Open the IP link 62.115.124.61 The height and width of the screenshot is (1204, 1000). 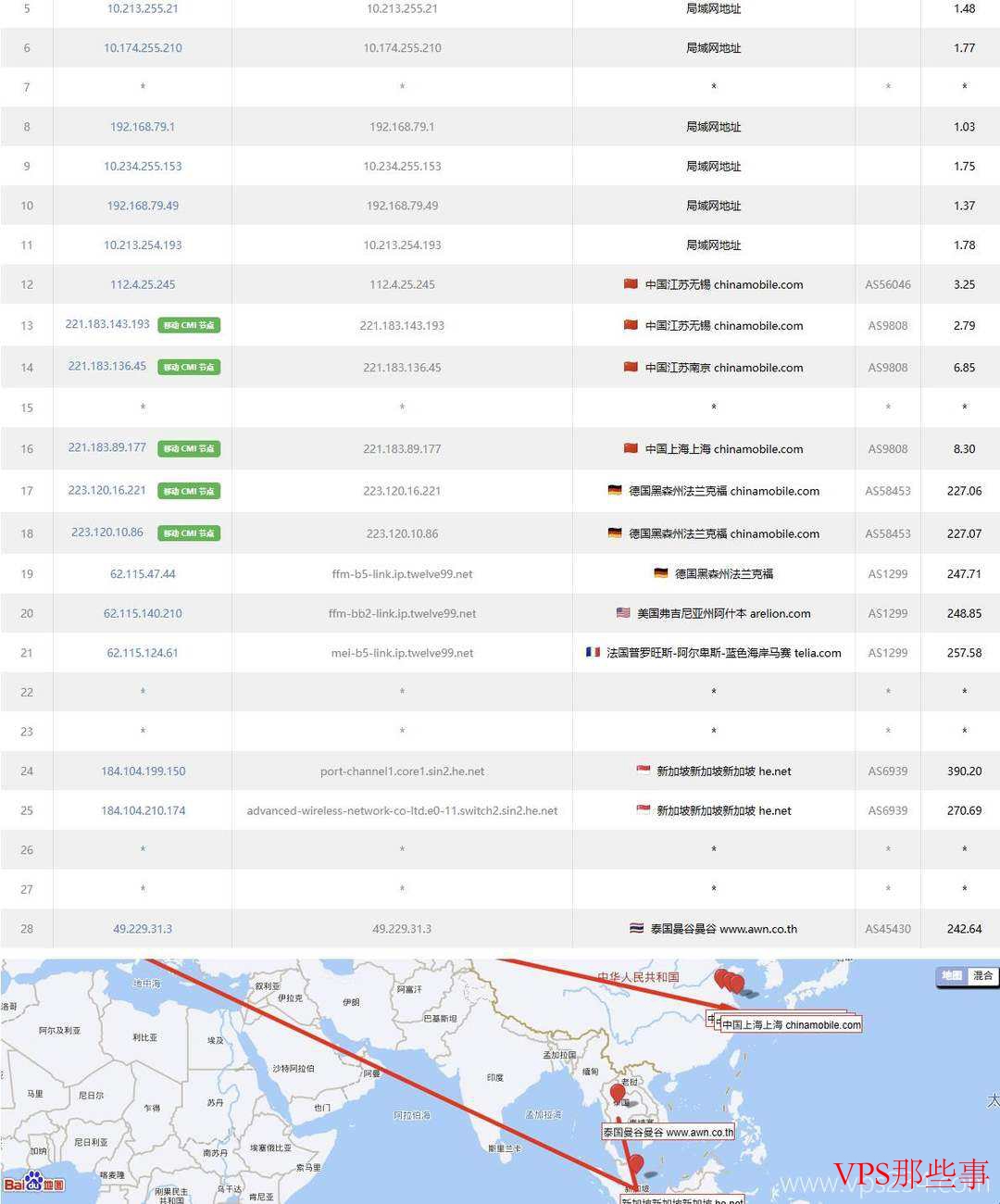(x=143, y=652)
